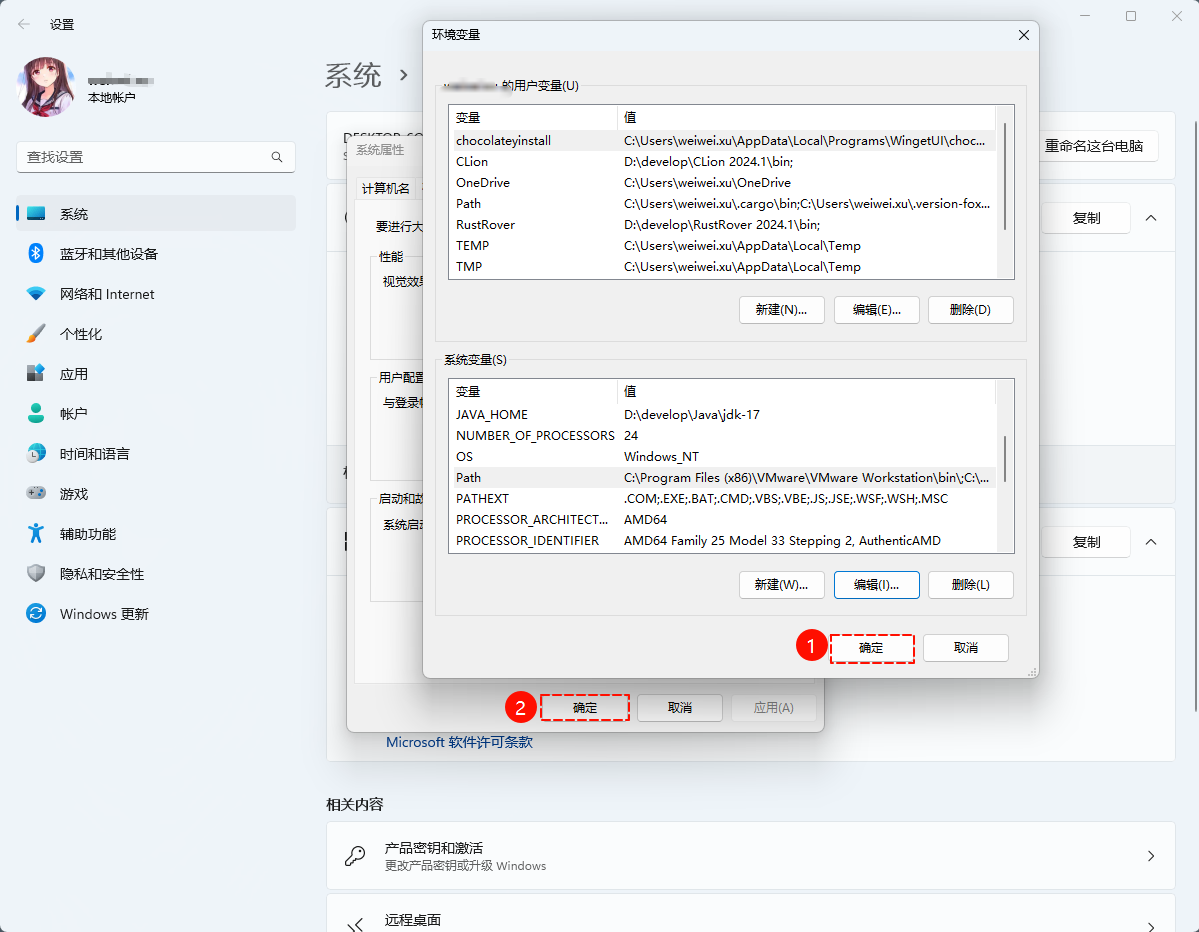
Task: Open the 网络和 Internet settings icon
Action: coord(36,294)
